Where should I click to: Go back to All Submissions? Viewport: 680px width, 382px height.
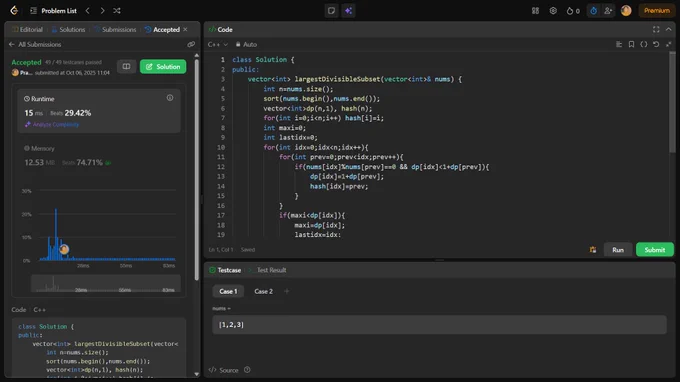pos(35,44)
